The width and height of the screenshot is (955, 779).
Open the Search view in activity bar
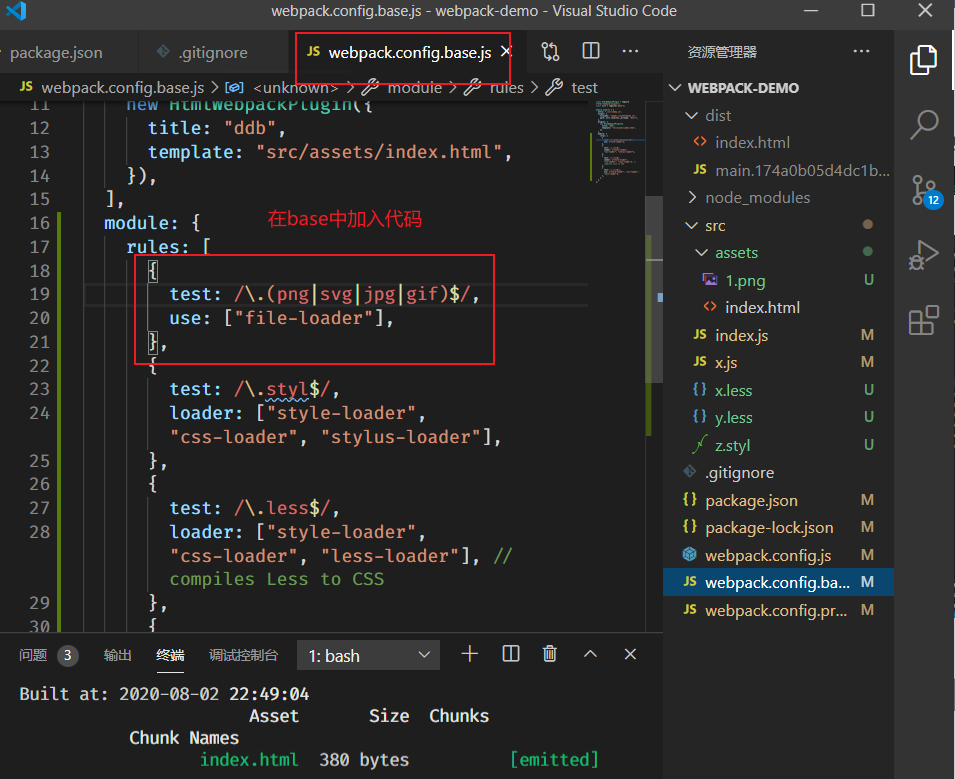pos(923,125)
